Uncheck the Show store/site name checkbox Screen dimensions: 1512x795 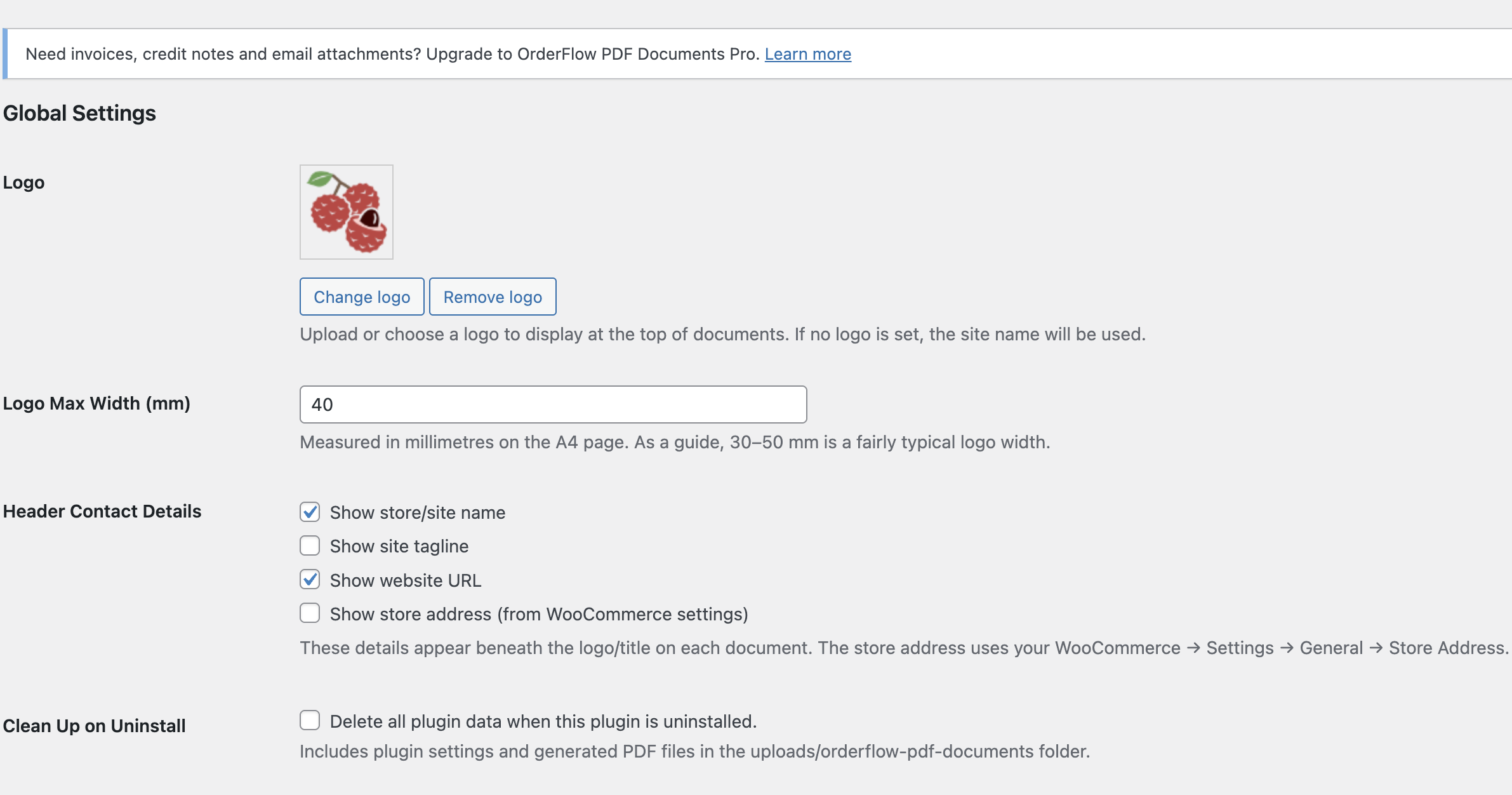pos(310,512)
